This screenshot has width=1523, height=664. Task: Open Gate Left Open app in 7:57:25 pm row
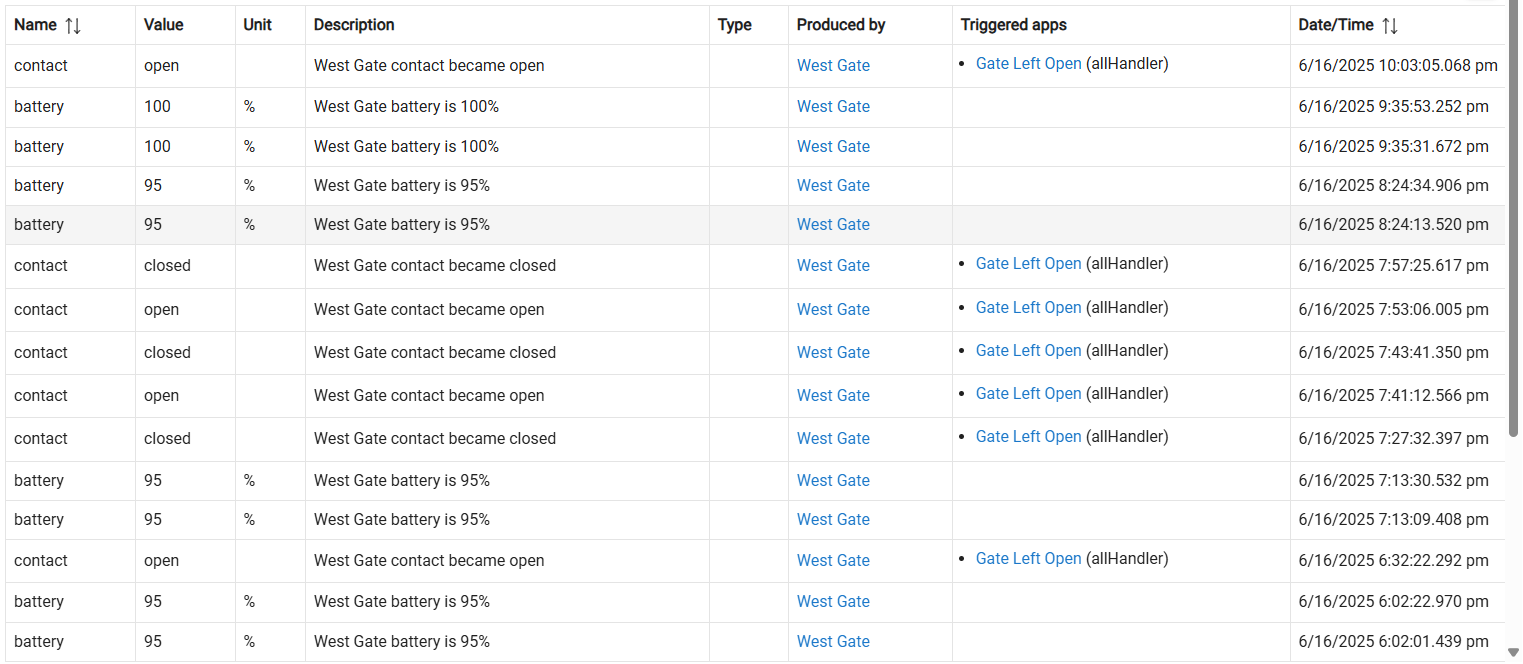(1028, 264)
